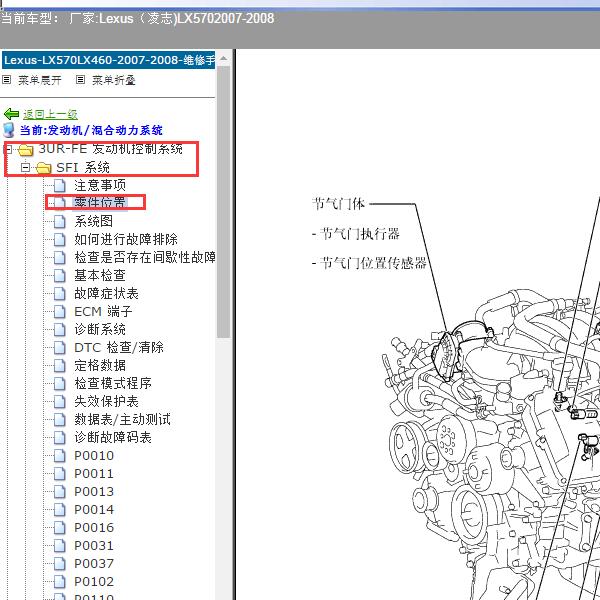Select the SFI 系统 folder label
Image resolution: width=600 pixels, height=600 pixels.
click(x=83, y=168)
